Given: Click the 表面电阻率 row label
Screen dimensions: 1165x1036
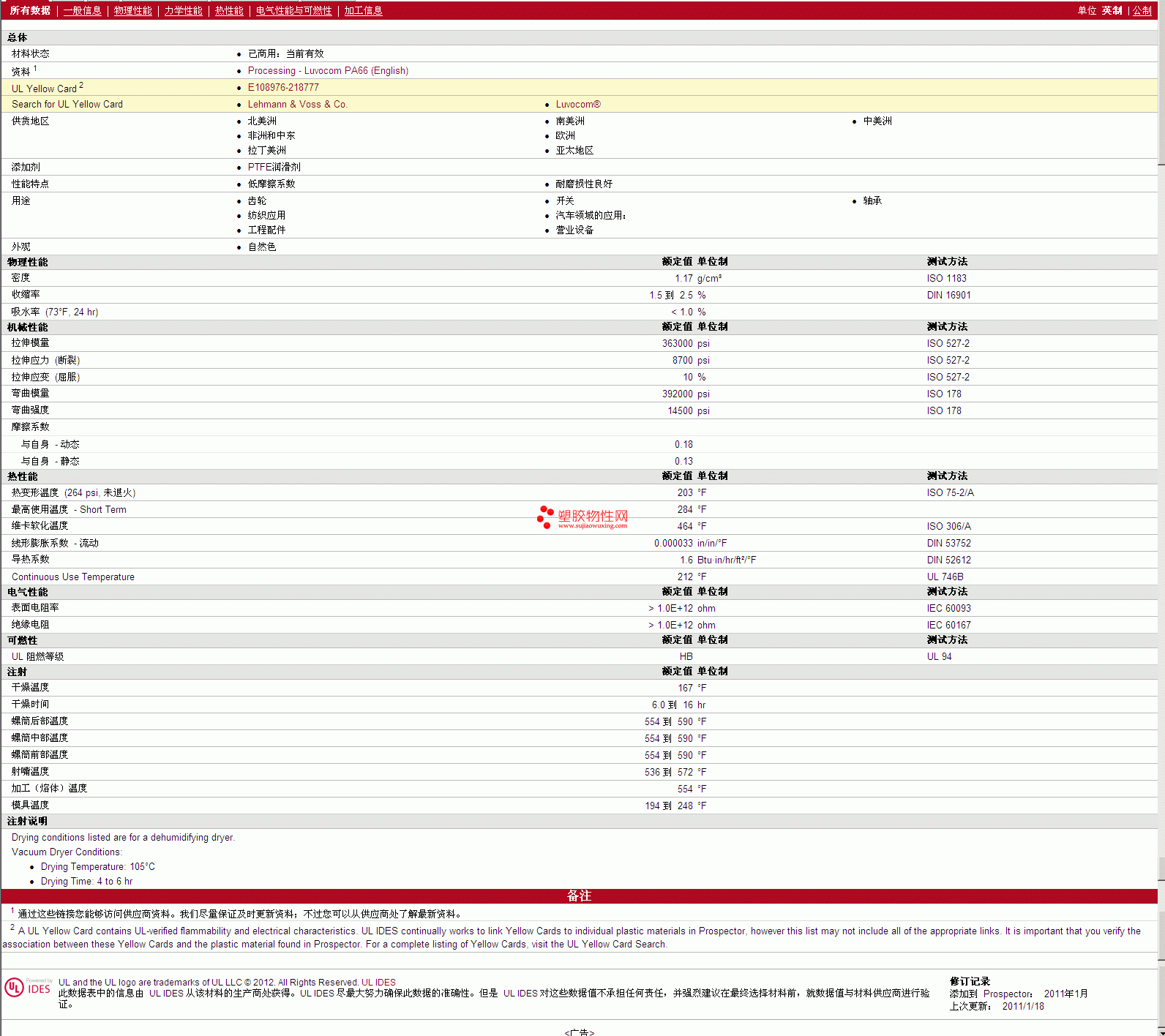Looking at the screenshot, I should coord(35,607).
